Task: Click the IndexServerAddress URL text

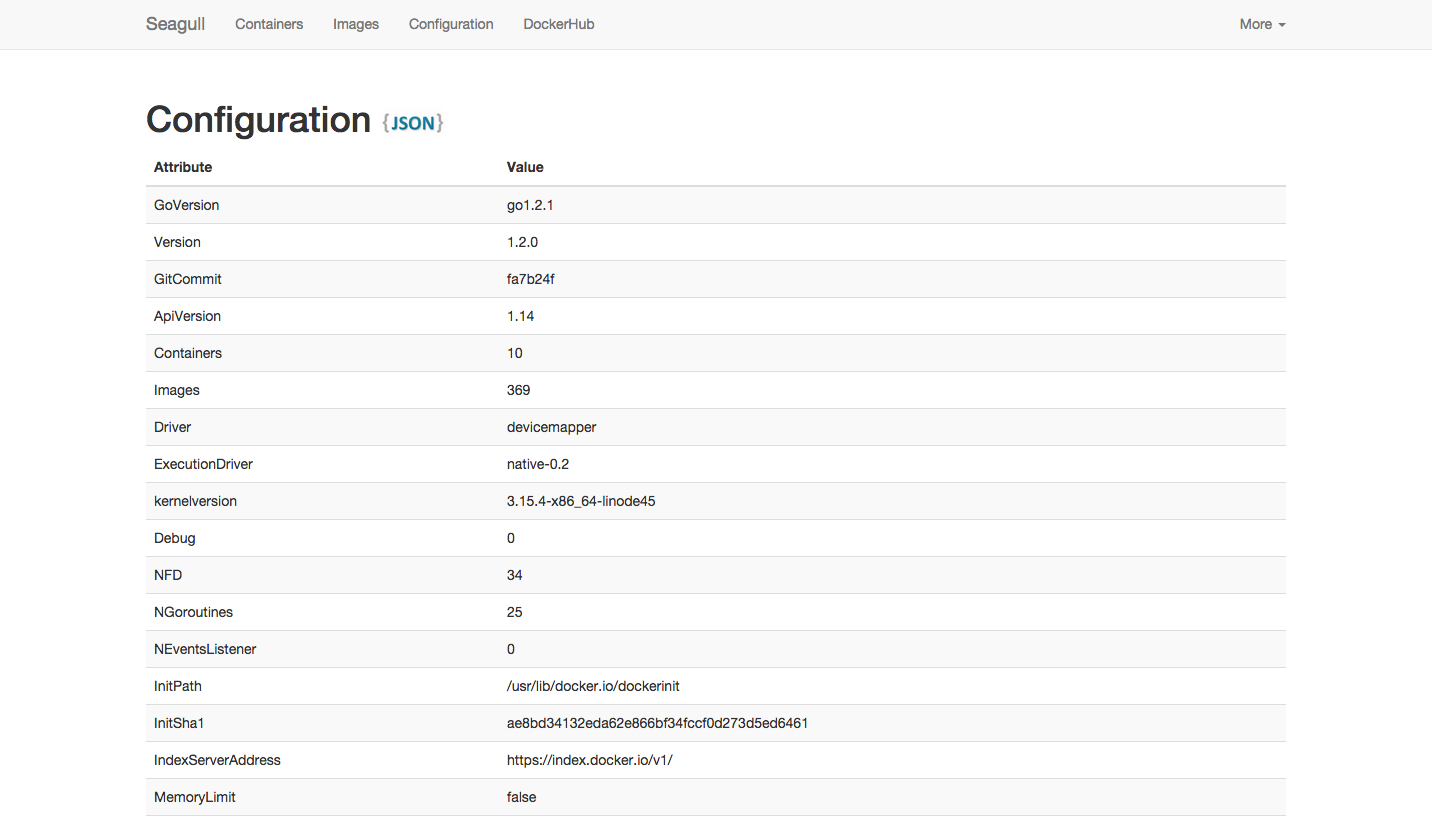Action: (589, 760)
